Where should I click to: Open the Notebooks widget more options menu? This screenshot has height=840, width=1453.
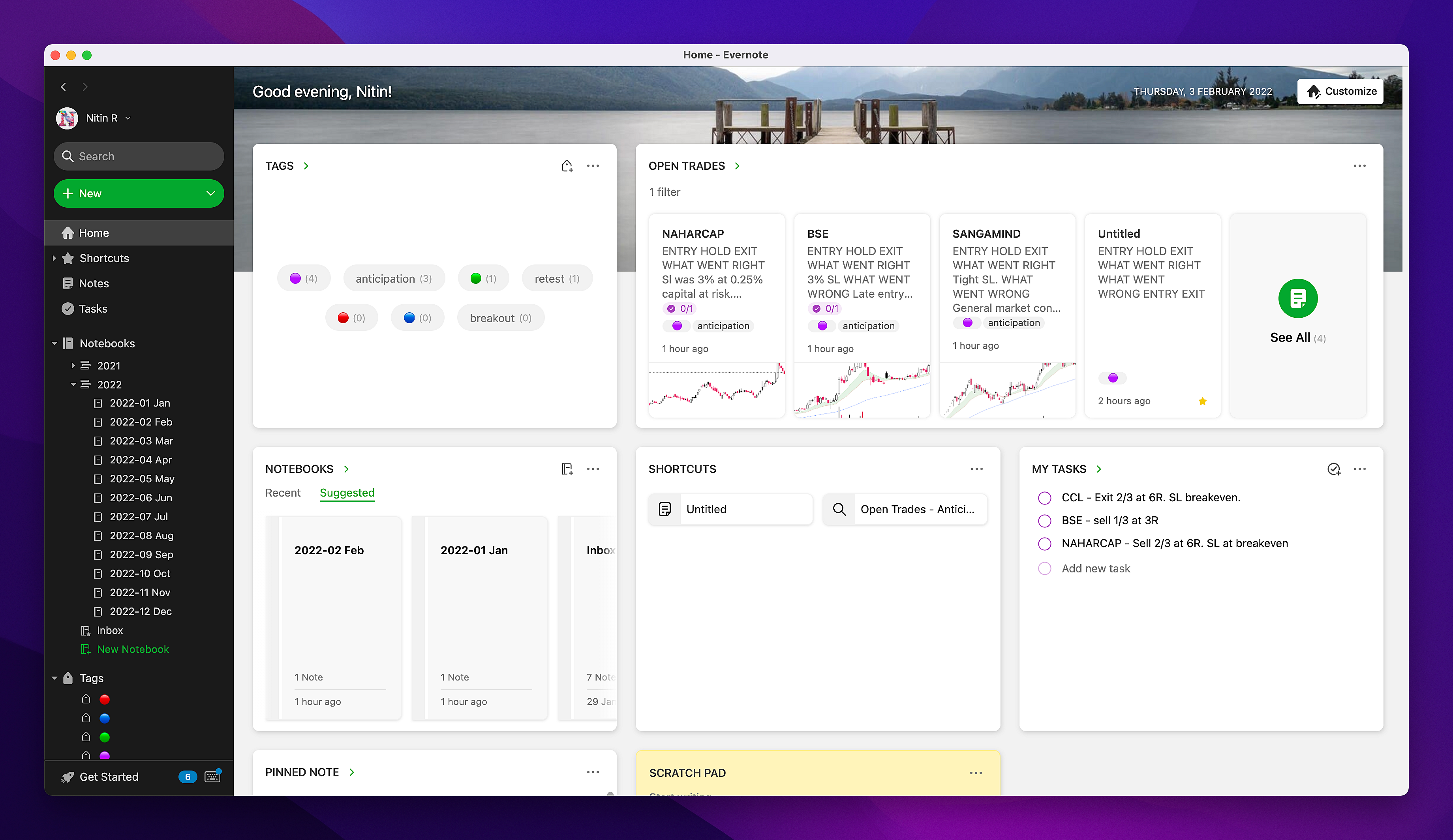click(593, 469)
